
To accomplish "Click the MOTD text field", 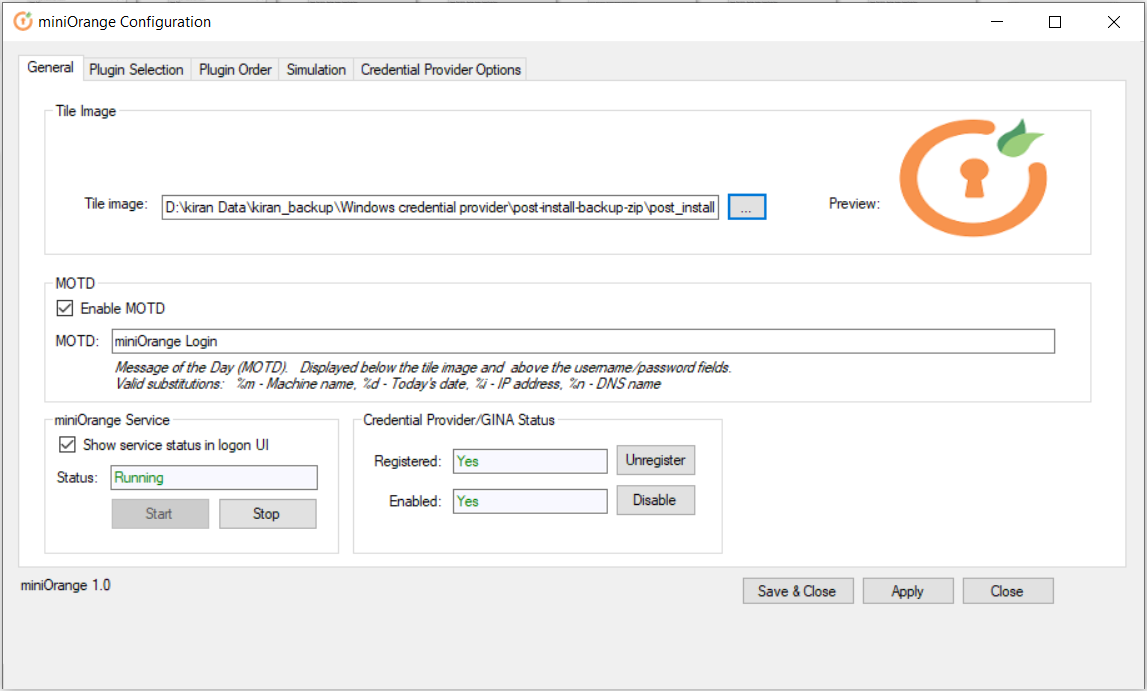I will (x=583, y=341).
